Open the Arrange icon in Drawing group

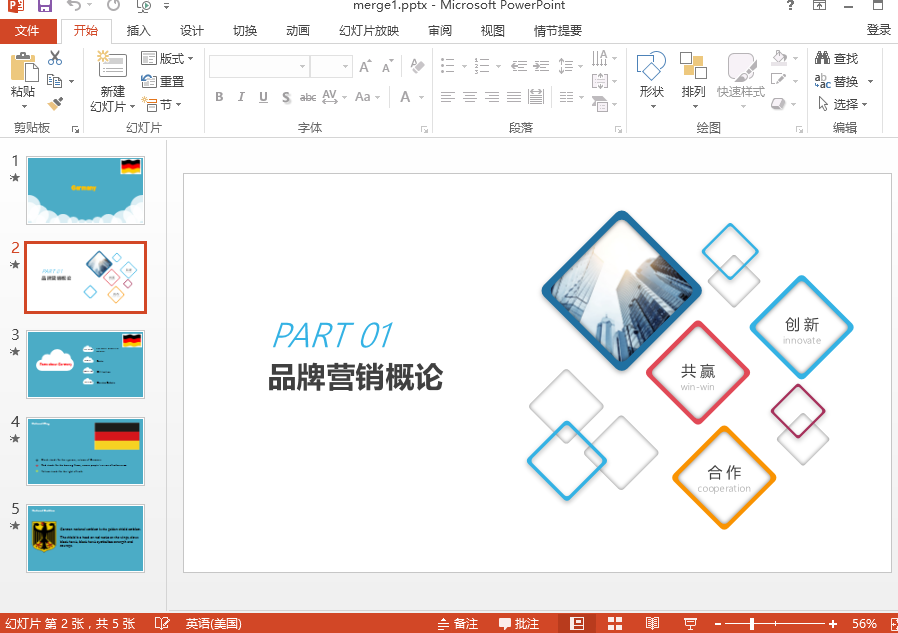pyautogui.click(x=694, y=66)
